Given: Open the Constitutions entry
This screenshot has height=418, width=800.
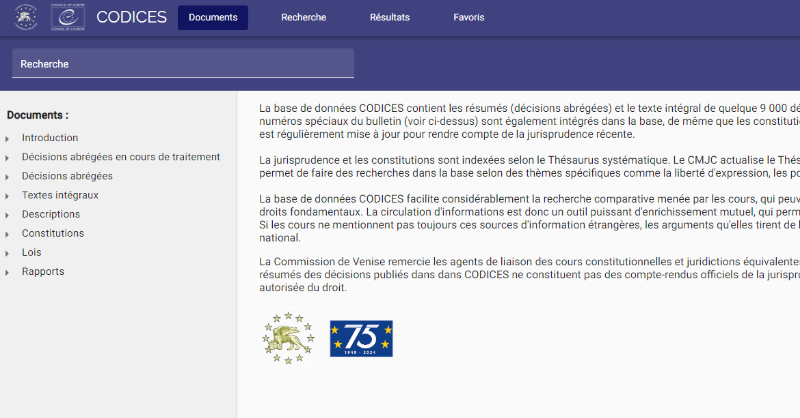Looking at the screenshot, I should [x=53, y=233].
